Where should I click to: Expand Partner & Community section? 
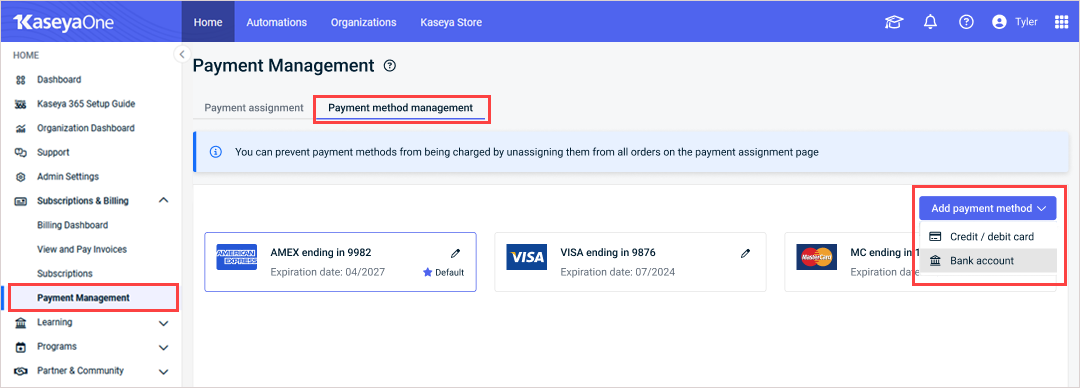click(163, 371)
